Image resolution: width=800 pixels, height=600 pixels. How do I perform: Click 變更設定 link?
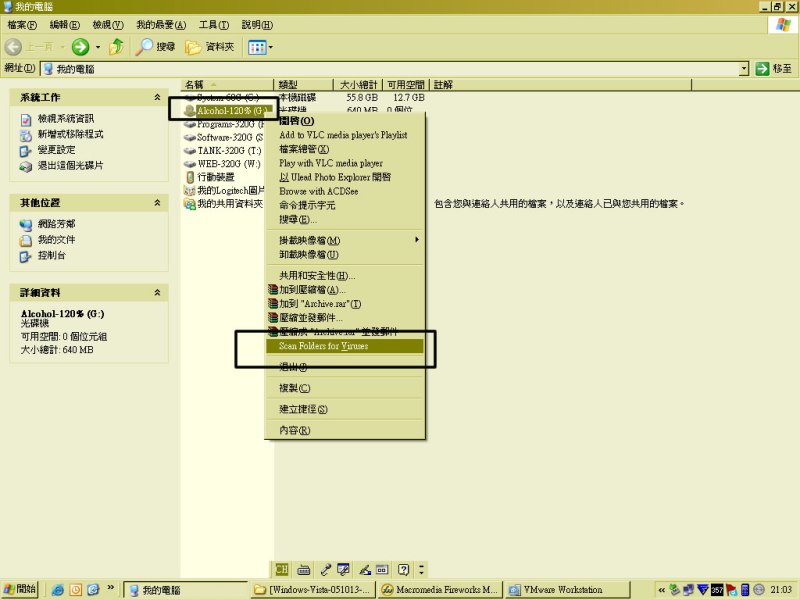pyautogui.click(x=57, y=150)
